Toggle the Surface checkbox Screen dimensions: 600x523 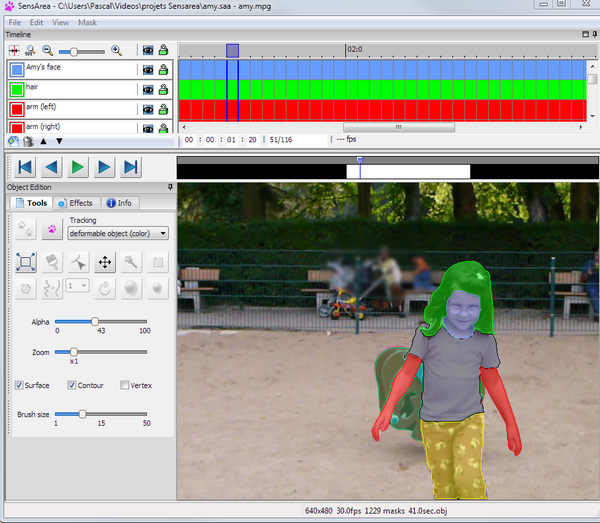[x=19, y=385]
